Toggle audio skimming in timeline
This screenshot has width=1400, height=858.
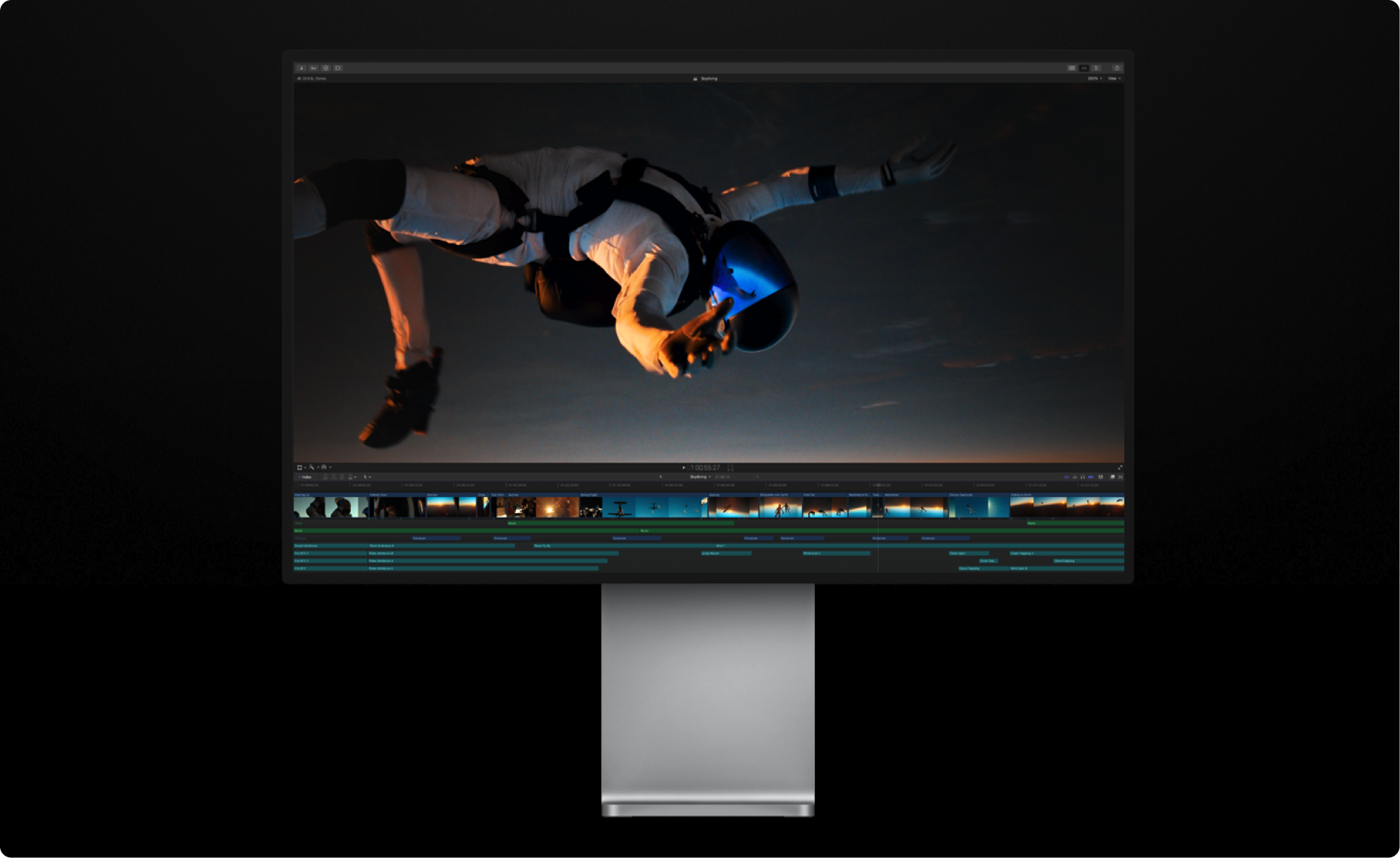(x=1075, y=477)
